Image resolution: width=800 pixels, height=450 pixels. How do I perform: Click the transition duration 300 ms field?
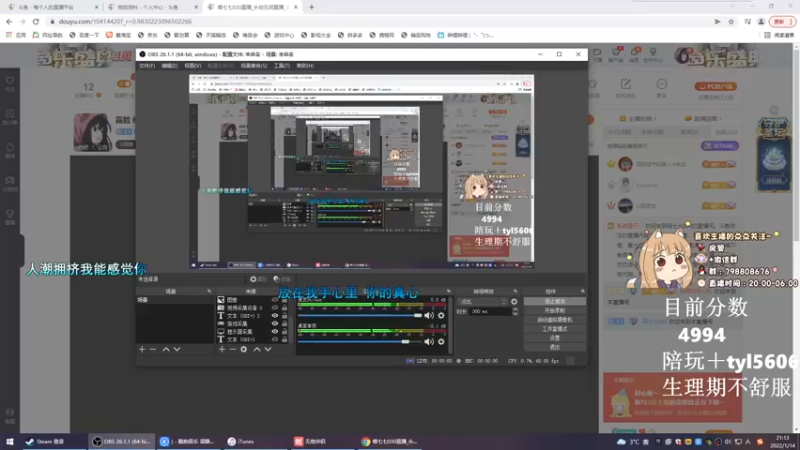[x=490, y=311]
